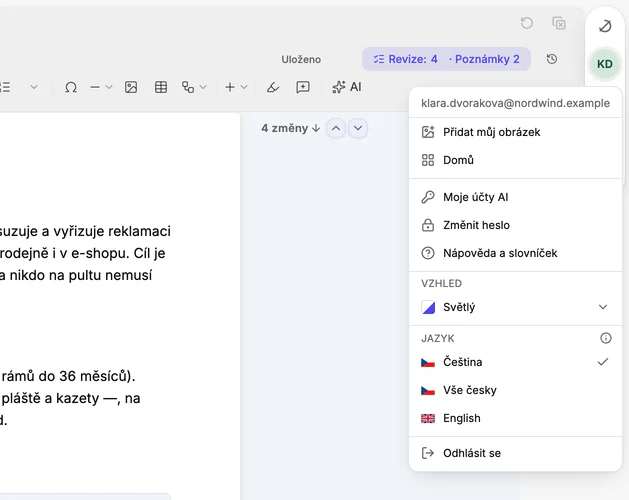Click the text 'a nikdo na pultu nemusí'
Image resolution: width=629 pixels, height=500 pixels.
(76, 275)
